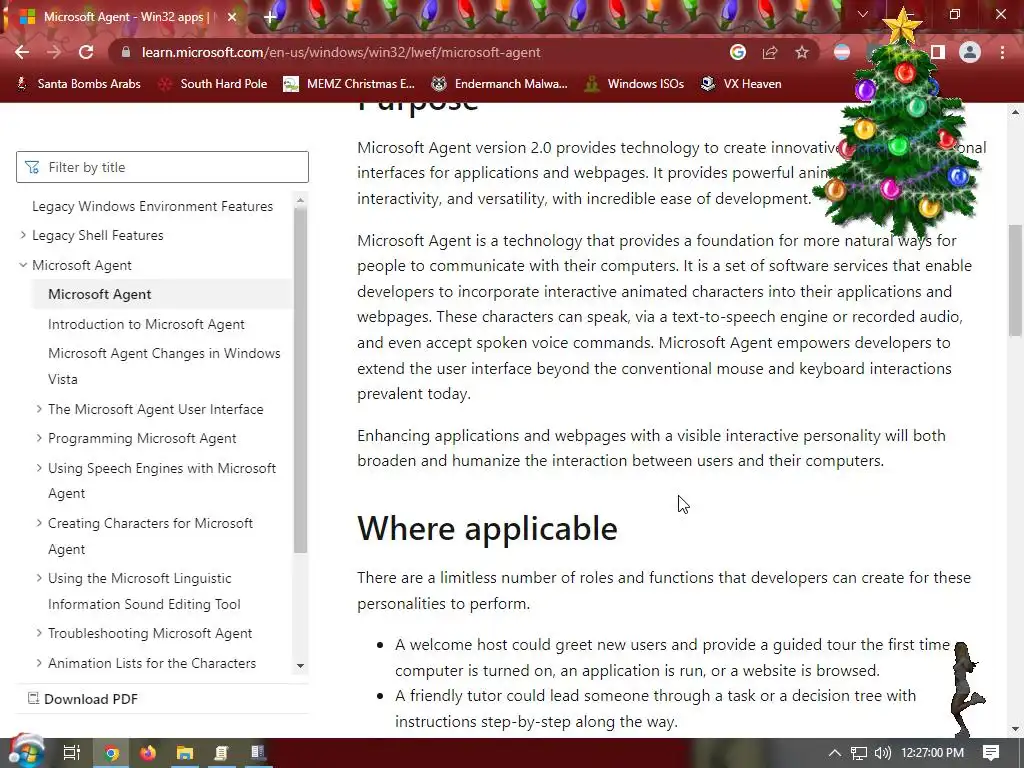Open the Windows Start button
1024x768 pixels.
click(28, 752)
